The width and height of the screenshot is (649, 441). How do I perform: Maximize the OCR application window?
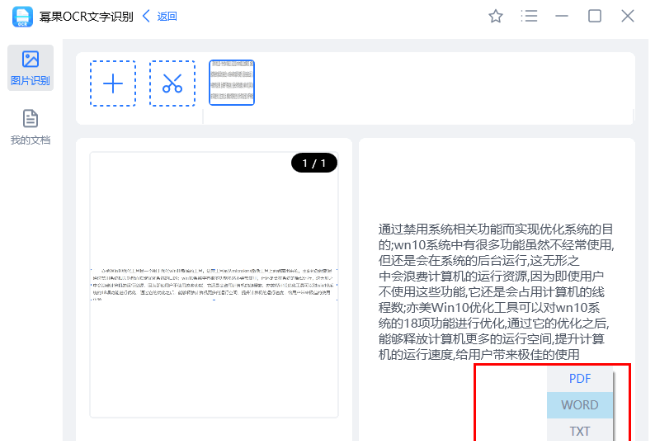pyautogui.click(x=595, y=16)
